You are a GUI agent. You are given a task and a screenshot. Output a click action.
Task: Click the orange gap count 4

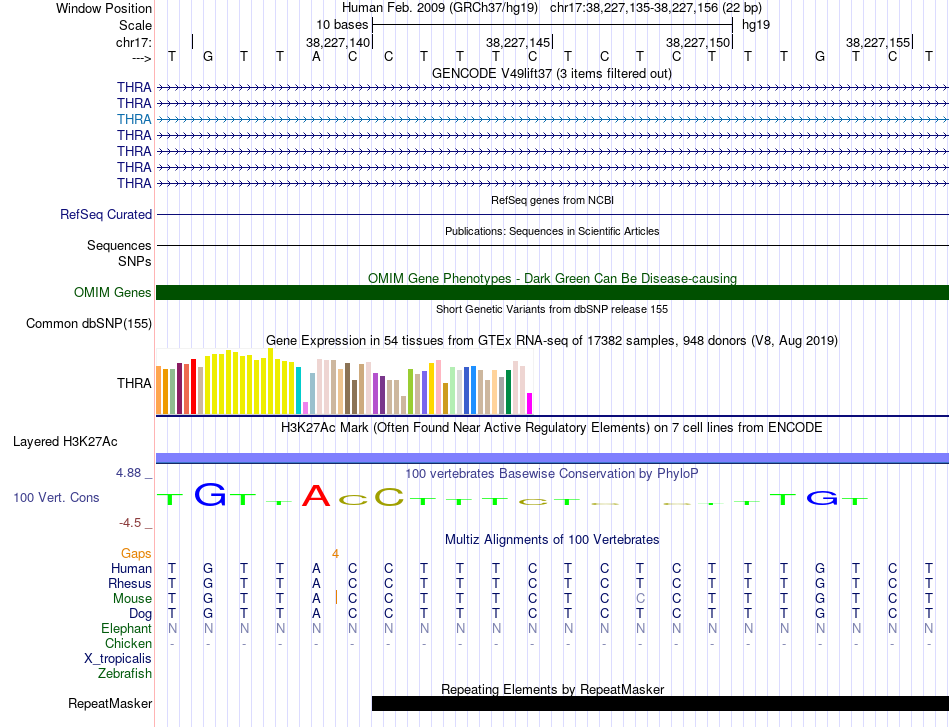pos(335,554)
